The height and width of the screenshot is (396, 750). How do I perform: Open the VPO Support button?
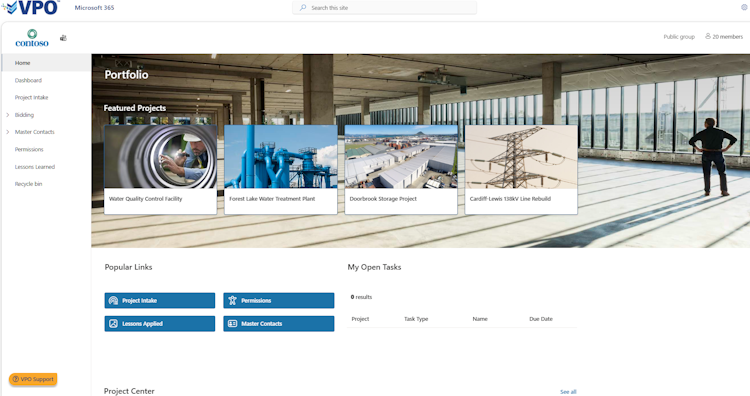tap(33, 379)
